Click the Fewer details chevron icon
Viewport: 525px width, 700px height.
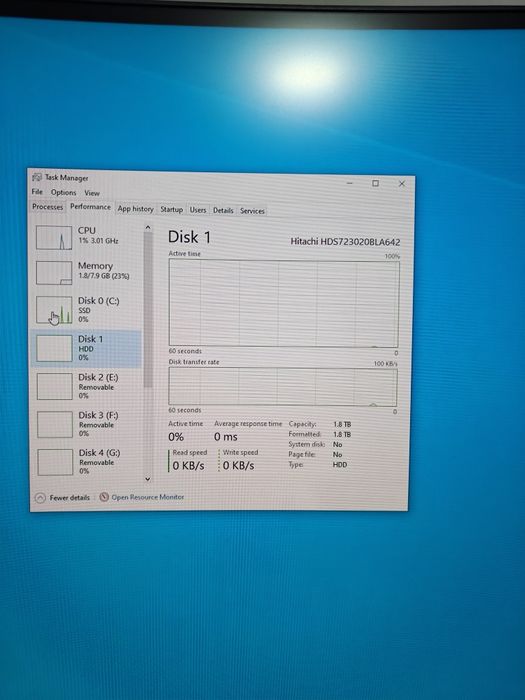coord(40,497)
